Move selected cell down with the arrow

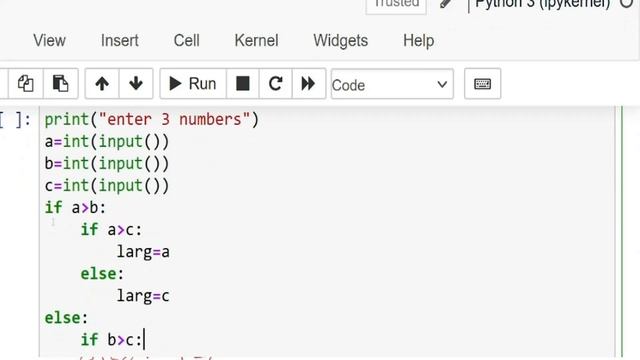[136, 84]
